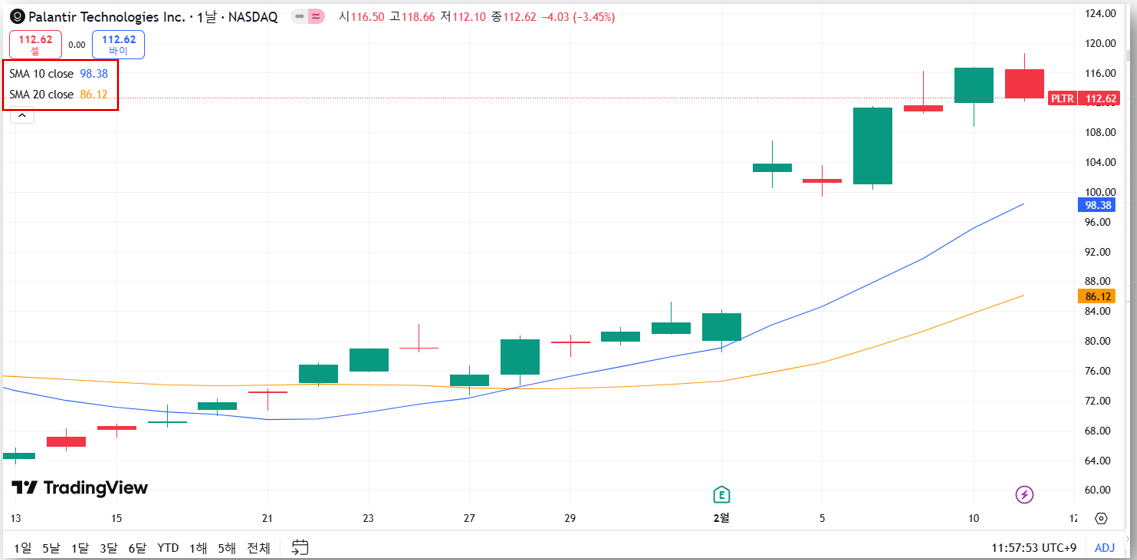Viewport: 1137px width, 560px height.
Task: Select the SMA 10 close legend
Action: click(x=59, y=73)
